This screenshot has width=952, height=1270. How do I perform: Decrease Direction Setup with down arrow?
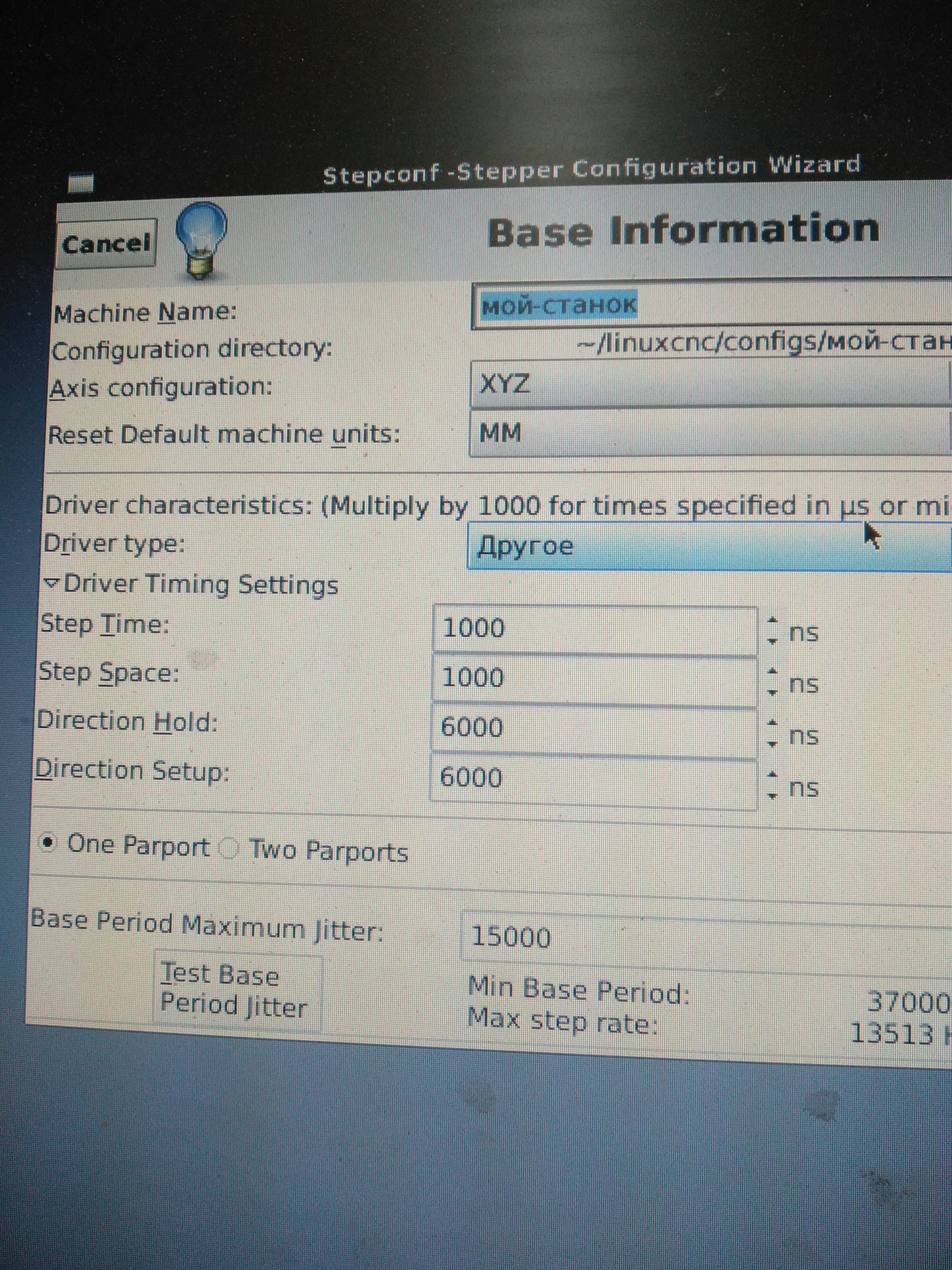click(773, 795)
